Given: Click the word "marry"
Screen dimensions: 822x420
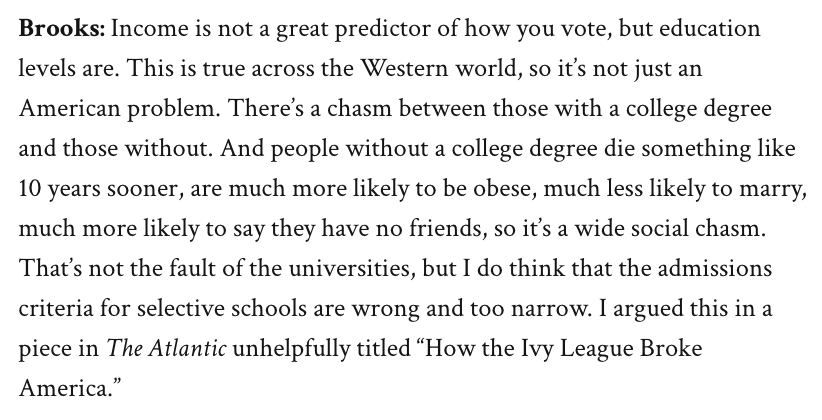Looking at the screenshot, I should [x=769, y=191].
